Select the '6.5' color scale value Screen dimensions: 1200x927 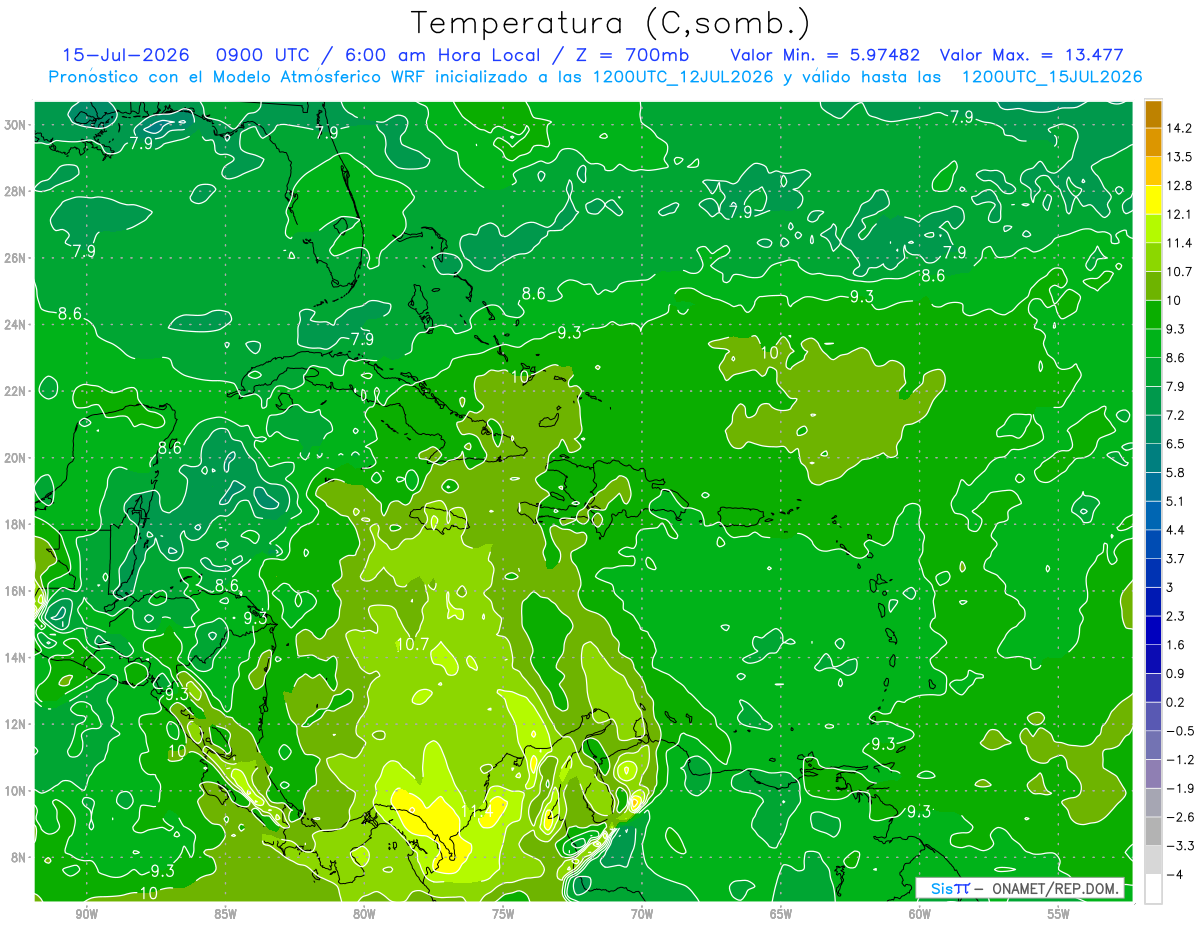(x=1177, y=444)
